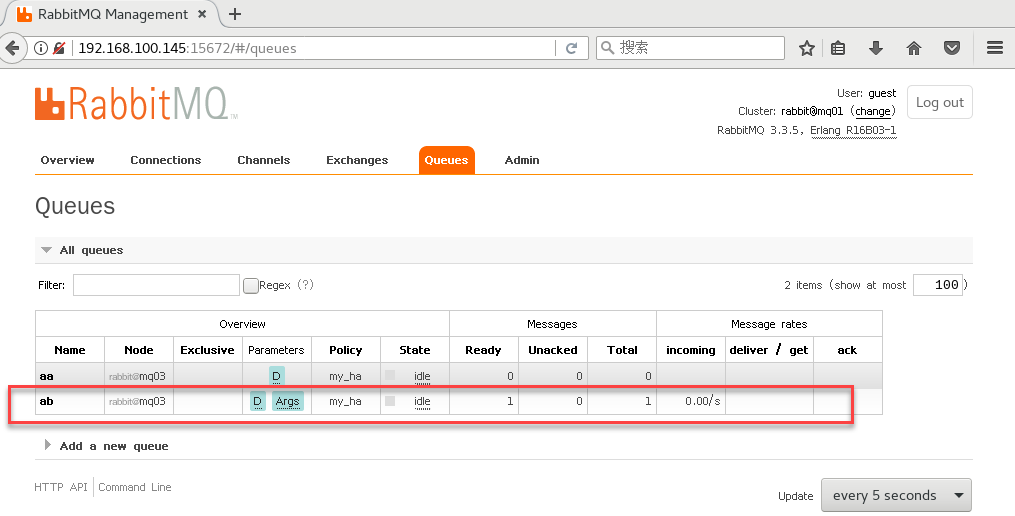The width and height of the screenshot is (1015, 516).
Task: Go back with the browser back arrow
Action: click(x=12, y=49)
